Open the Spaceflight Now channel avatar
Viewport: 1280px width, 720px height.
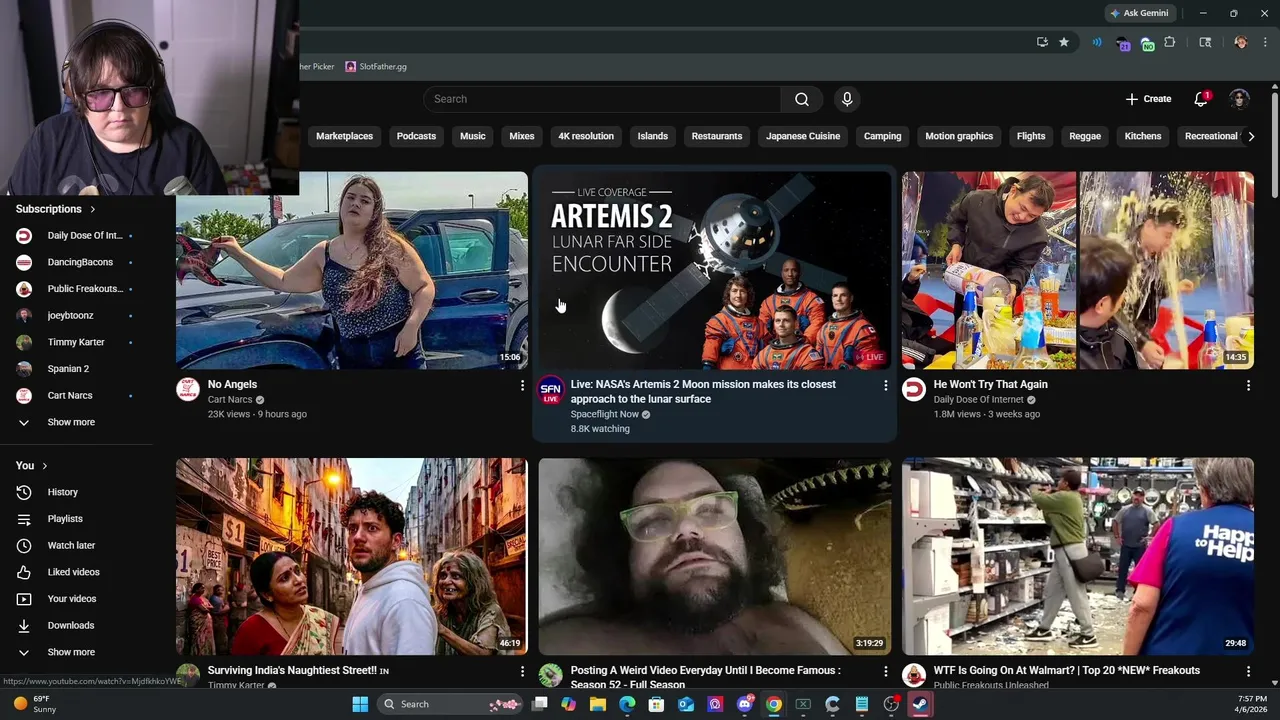tap(551, 390)
